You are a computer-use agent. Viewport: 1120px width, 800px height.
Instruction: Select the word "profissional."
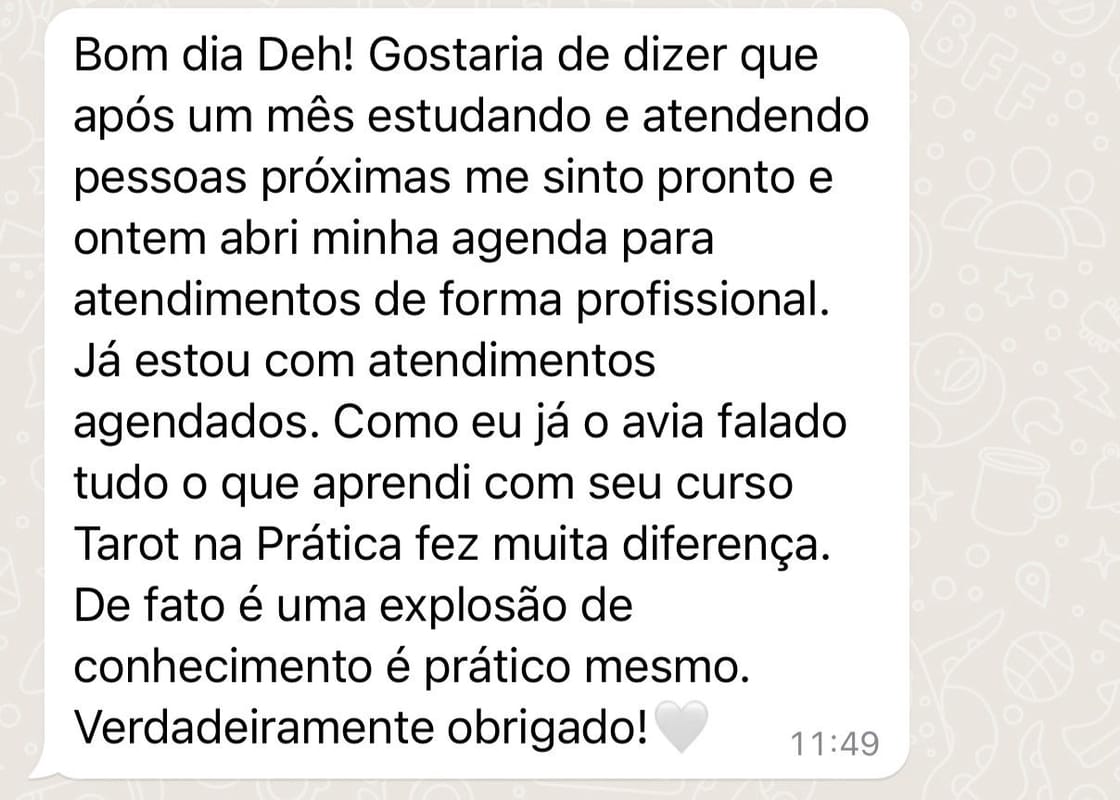tap(704, 300)
